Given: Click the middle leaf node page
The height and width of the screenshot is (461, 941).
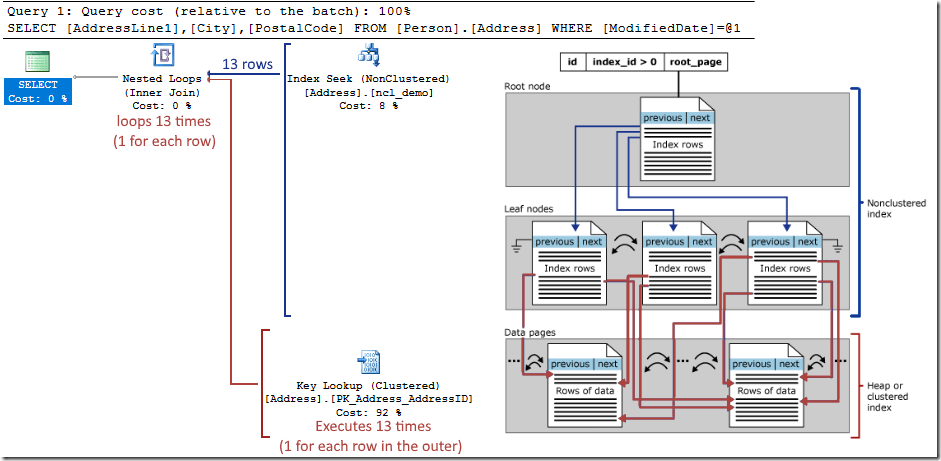Looking at the screenshot, I should (678, 262).
